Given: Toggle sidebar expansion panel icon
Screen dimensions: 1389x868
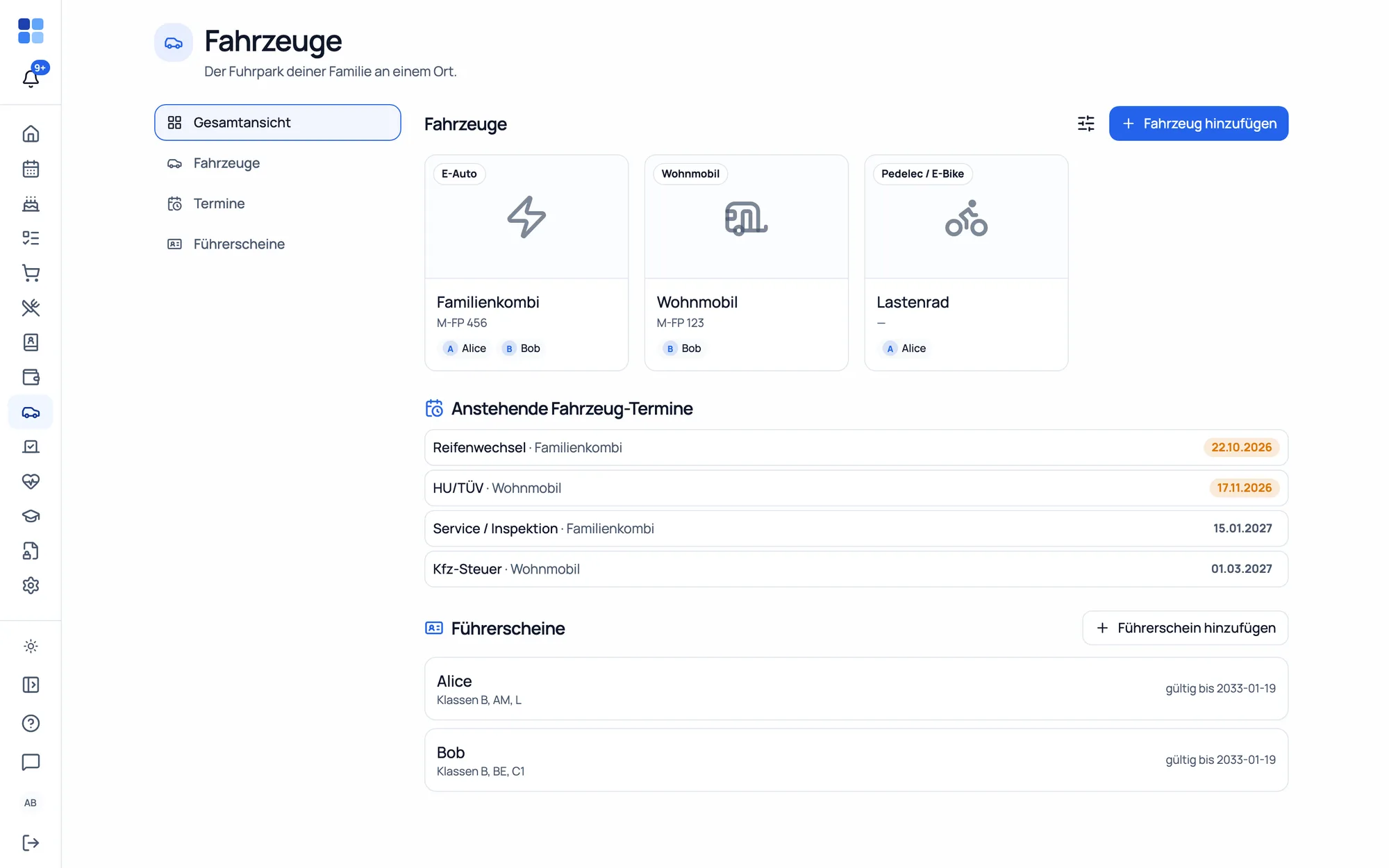Looking at the screenshot, I should pyautogui.click(x=31, y=685).
